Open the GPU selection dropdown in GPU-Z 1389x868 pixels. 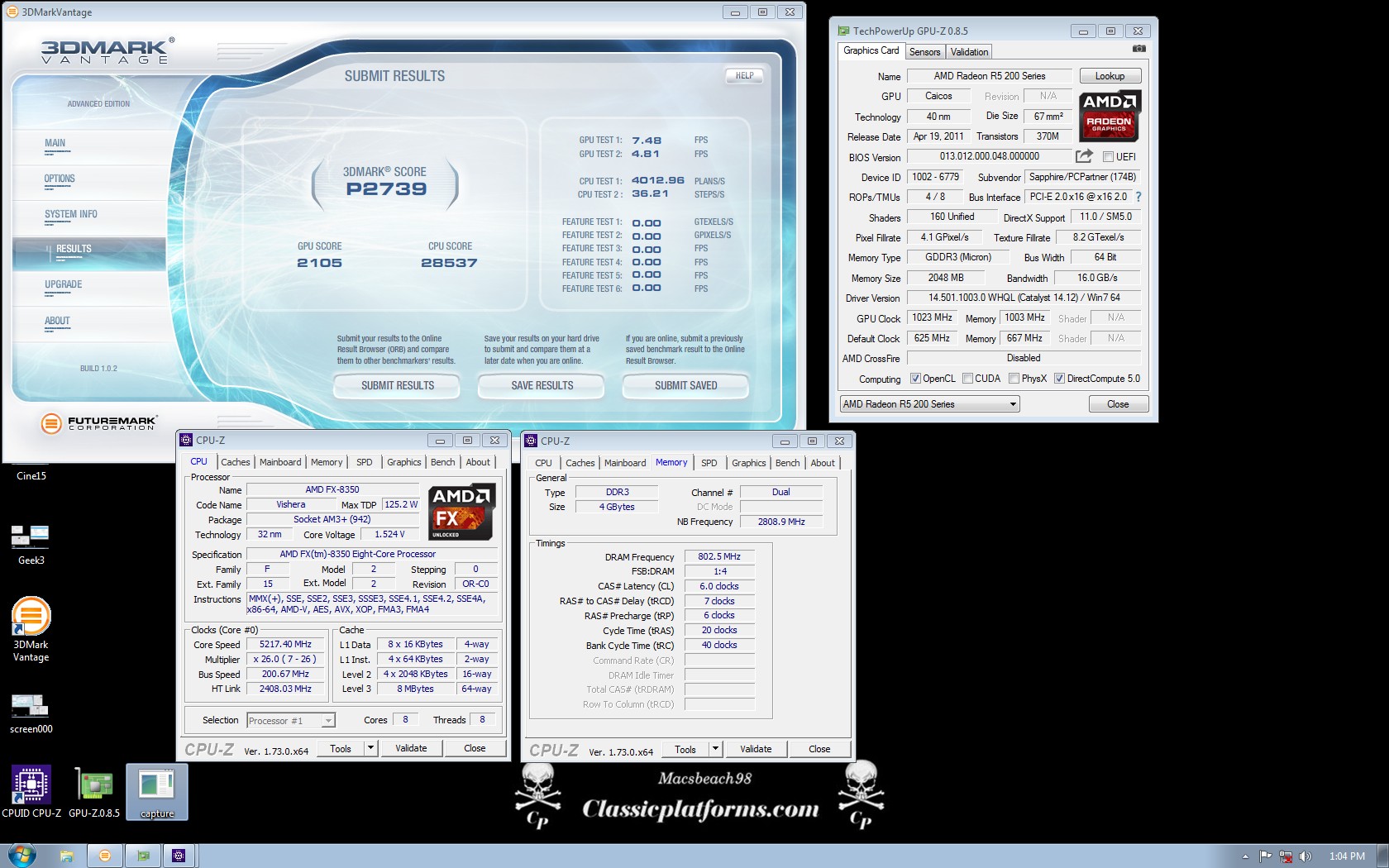pyautogui.click(x=929, y=404)
